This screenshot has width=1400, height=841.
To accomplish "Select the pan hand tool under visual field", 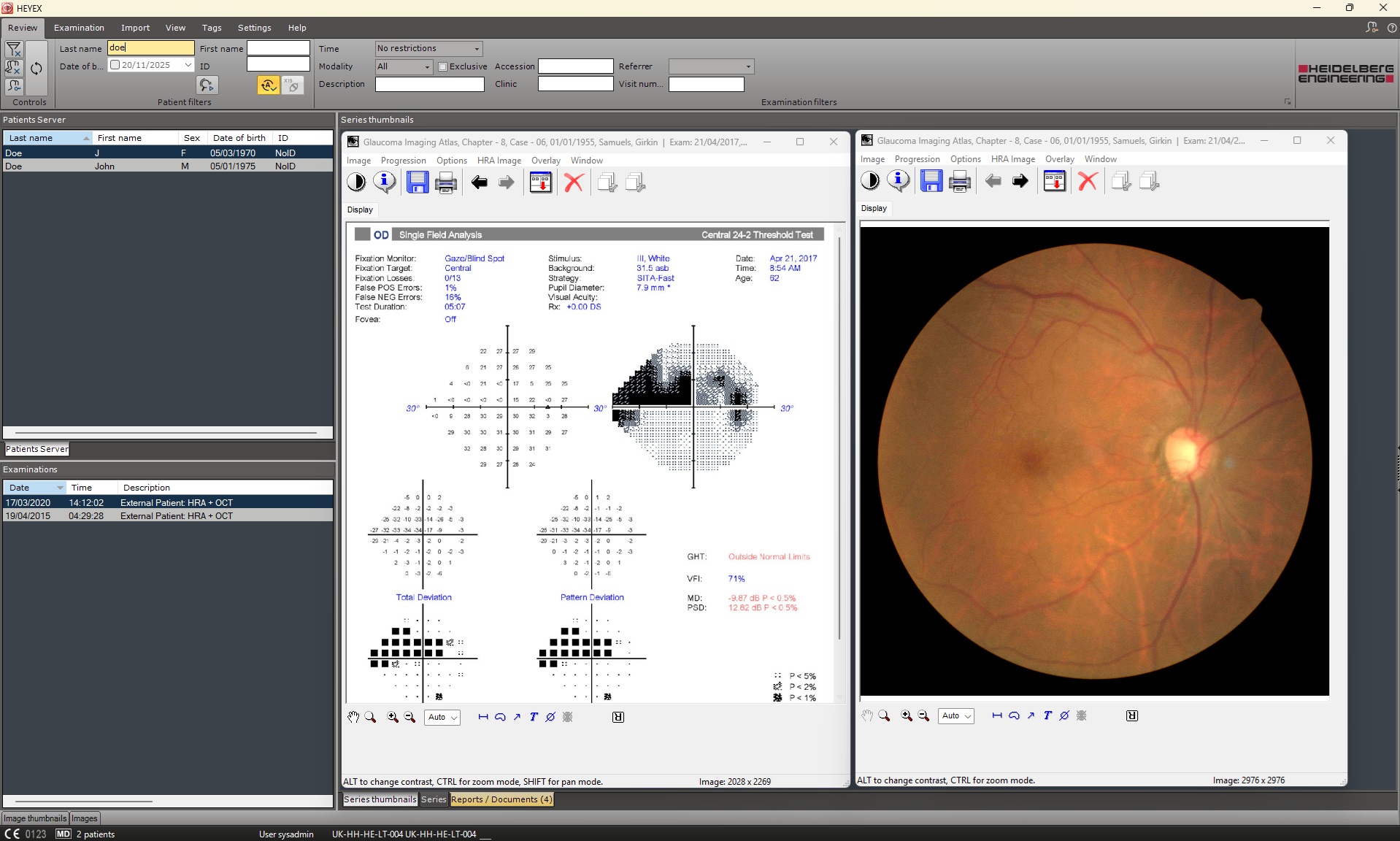I will (x=353, y=717).
